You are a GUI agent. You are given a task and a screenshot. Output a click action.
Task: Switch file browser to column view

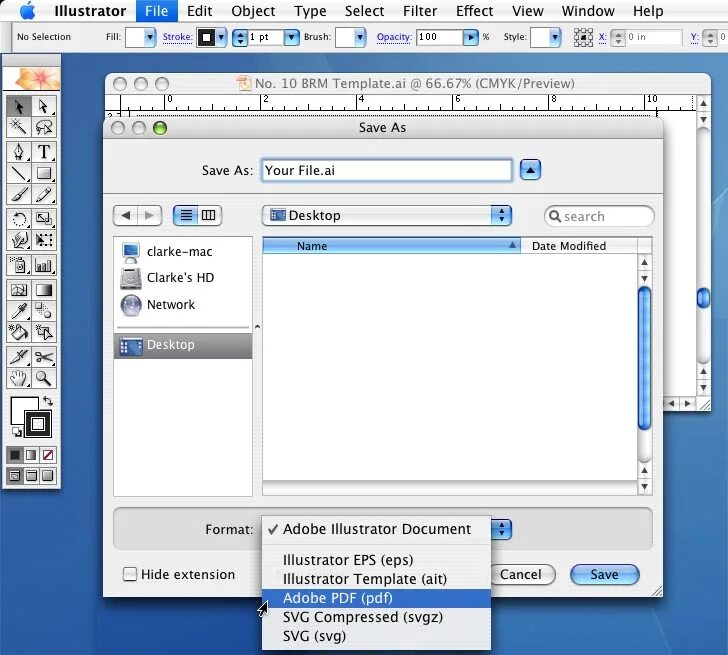(209, 215)
